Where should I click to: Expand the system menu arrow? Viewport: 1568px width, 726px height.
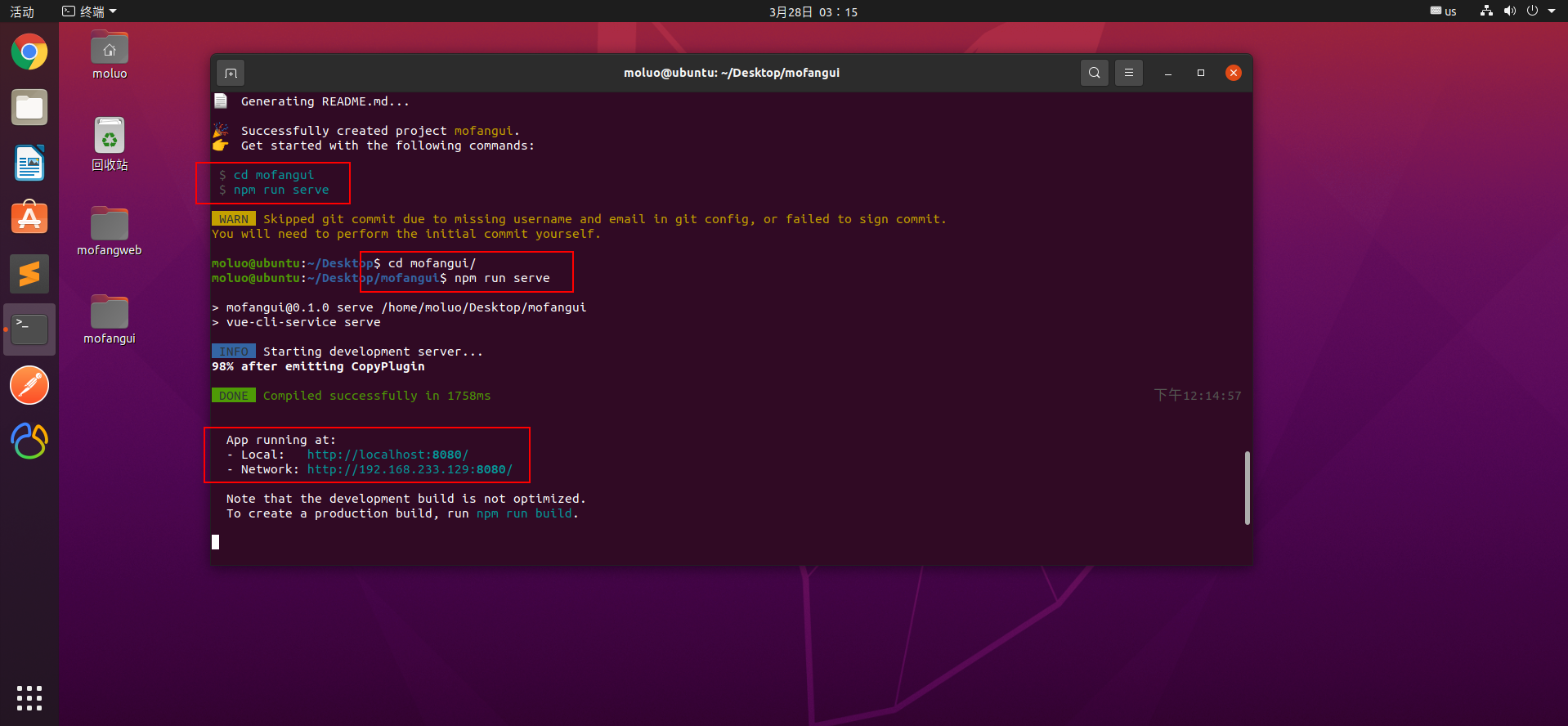coord(1552,11)
